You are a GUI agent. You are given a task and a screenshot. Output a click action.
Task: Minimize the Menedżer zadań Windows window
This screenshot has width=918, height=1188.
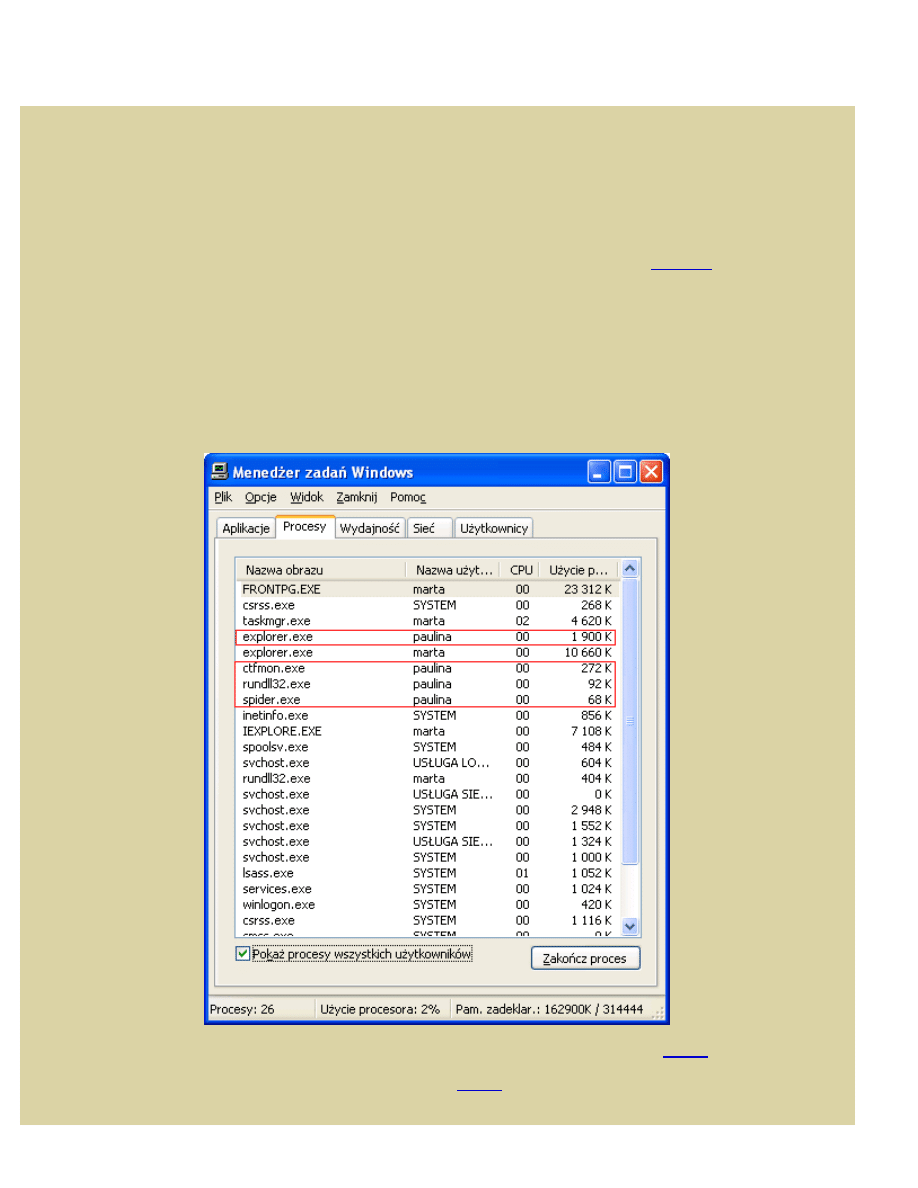599,472
